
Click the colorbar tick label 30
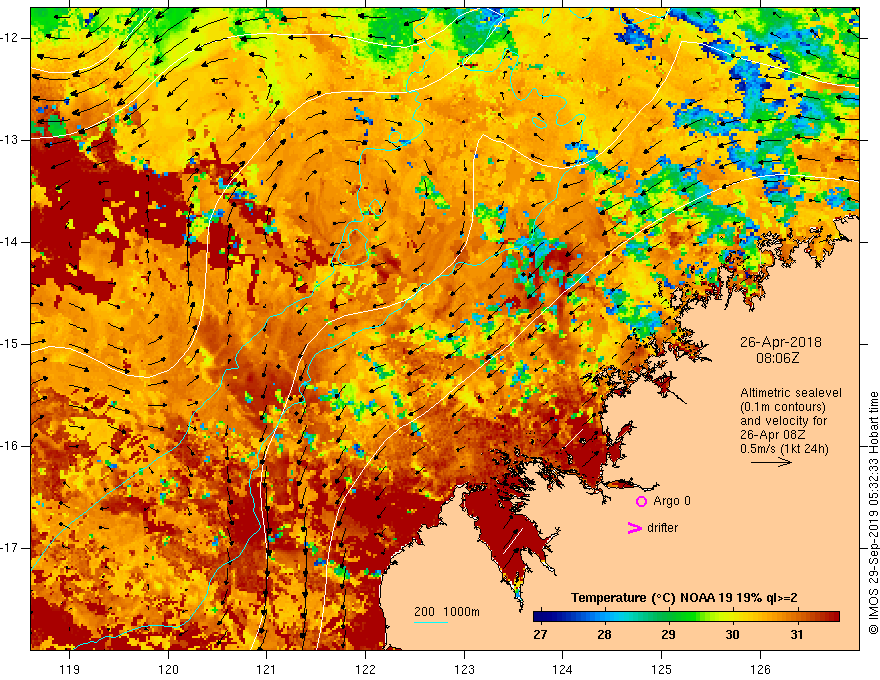point(732,635)
